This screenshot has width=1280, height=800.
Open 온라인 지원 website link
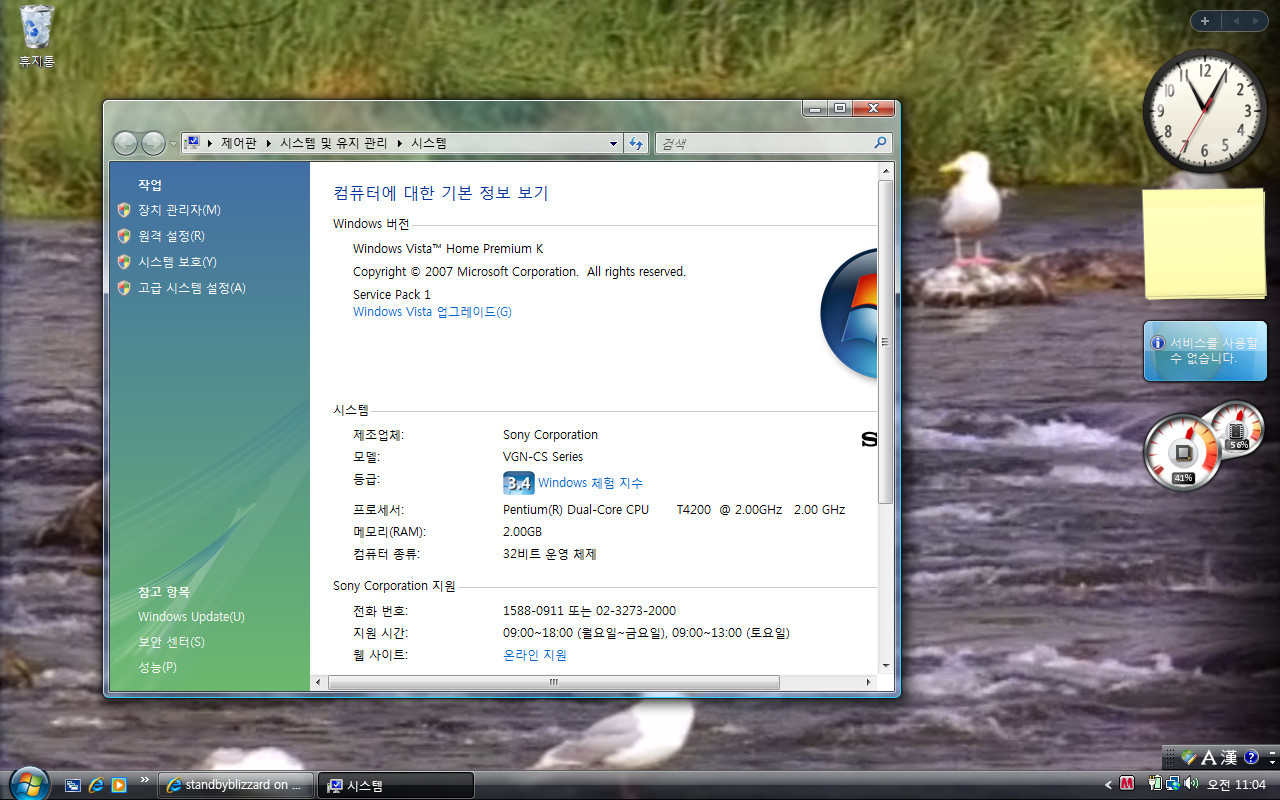tap(535, 655)
